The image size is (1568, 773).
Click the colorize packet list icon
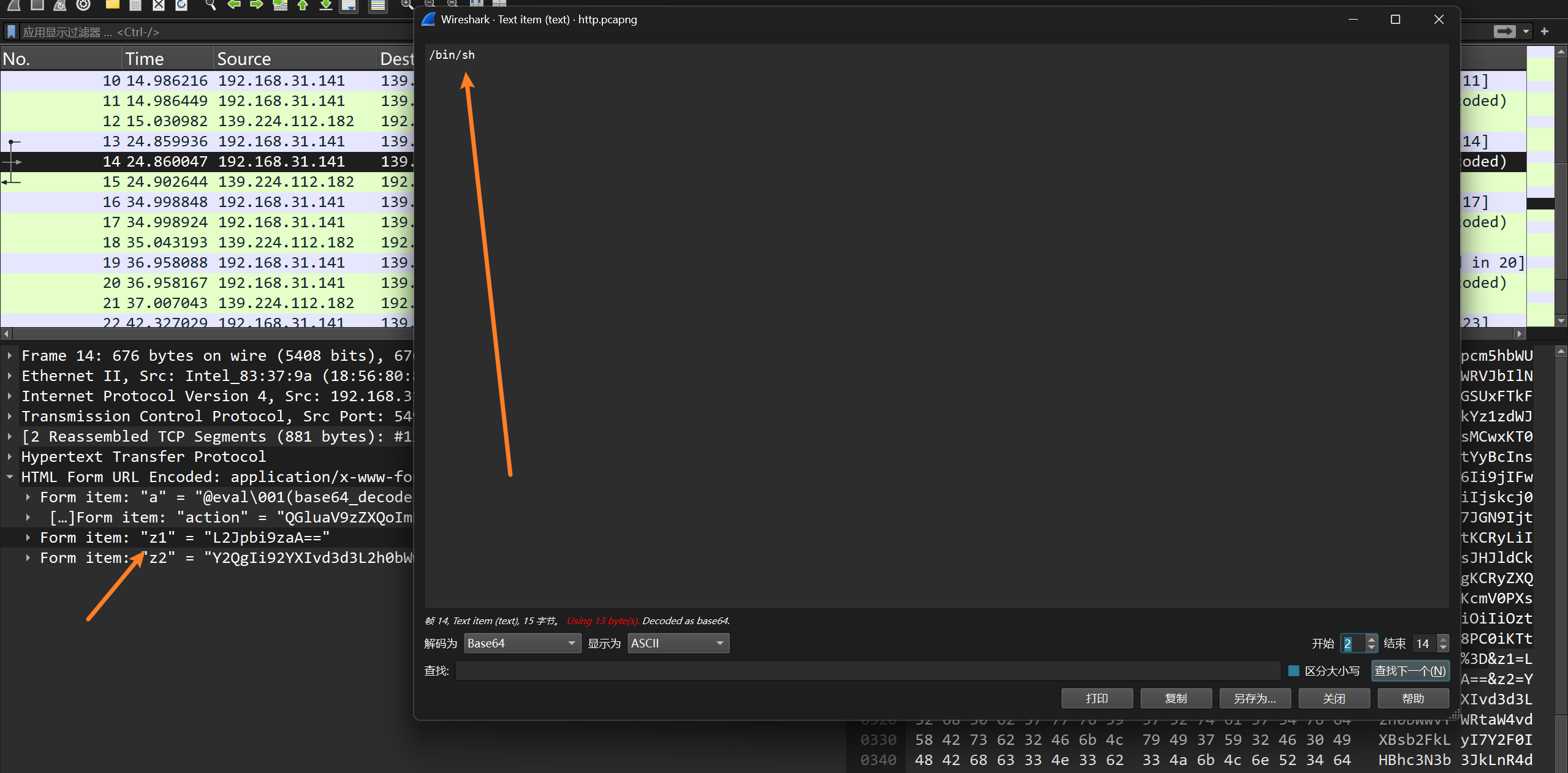click(x=378, y=6)
